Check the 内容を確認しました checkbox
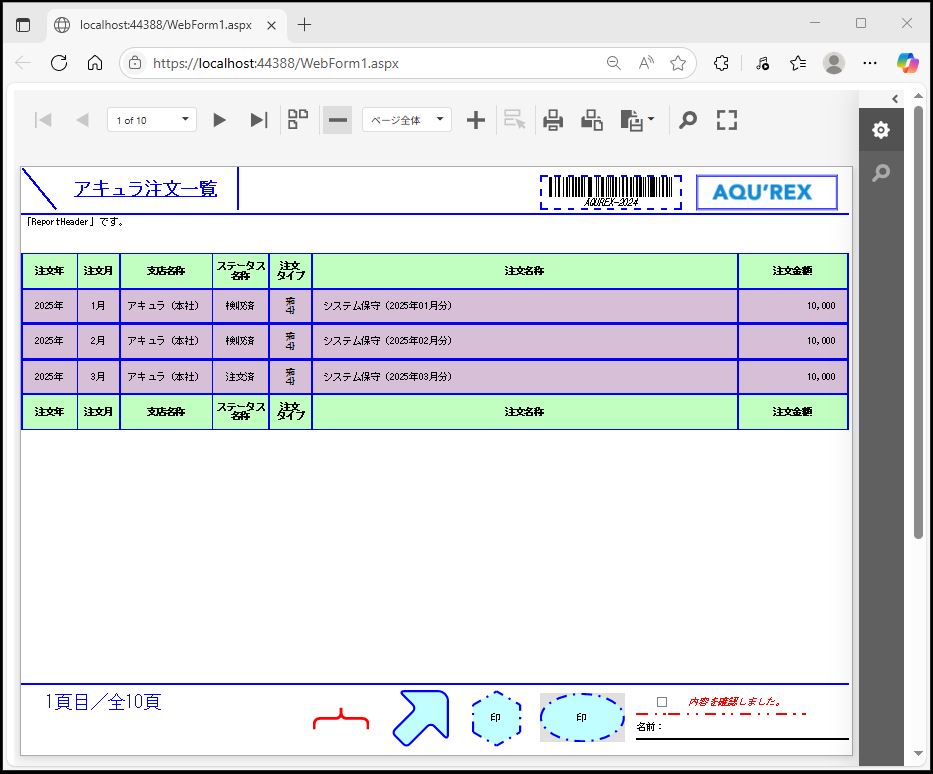This screenshot has width=933, height=774. click(662, 702)
